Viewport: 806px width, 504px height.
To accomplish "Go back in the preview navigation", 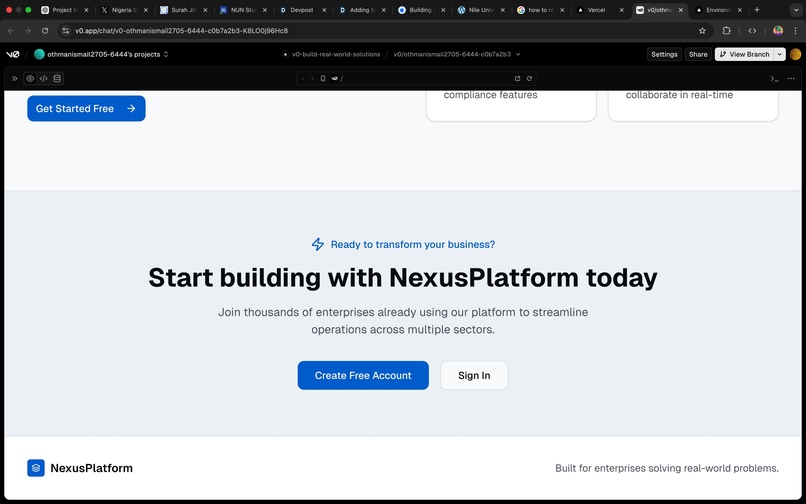I will [303, 79].
